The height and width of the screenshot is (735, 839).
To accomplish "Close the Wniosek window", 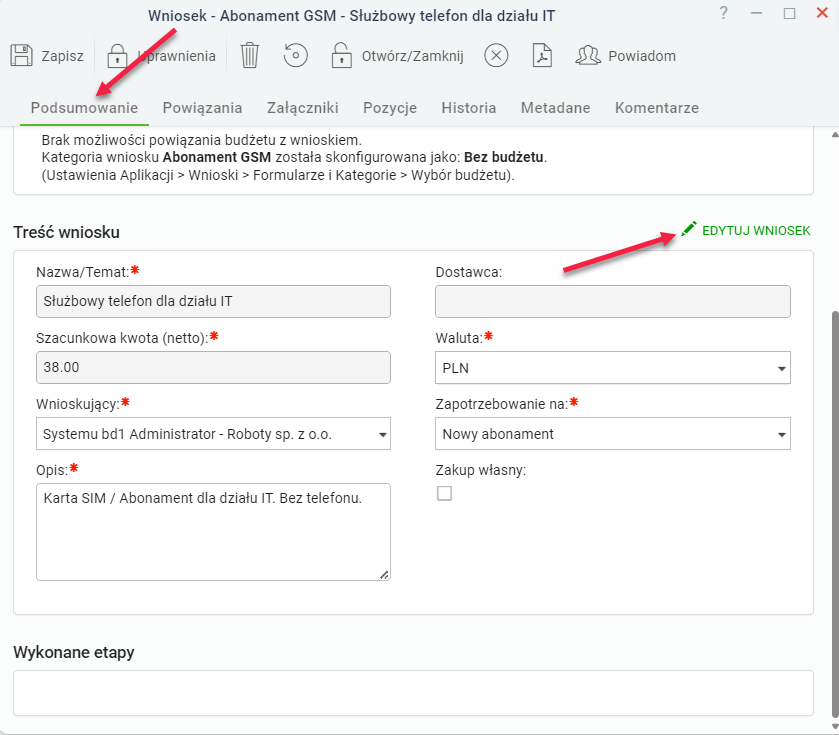I will (822, 13).
